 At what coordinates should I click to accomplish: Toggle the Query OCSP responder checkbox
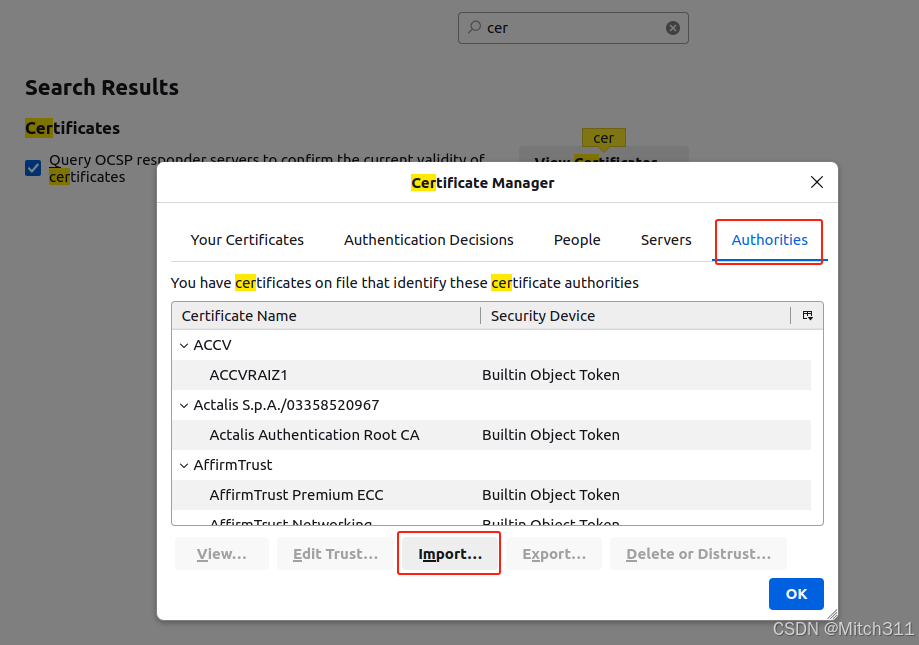[x=33, y=168]
